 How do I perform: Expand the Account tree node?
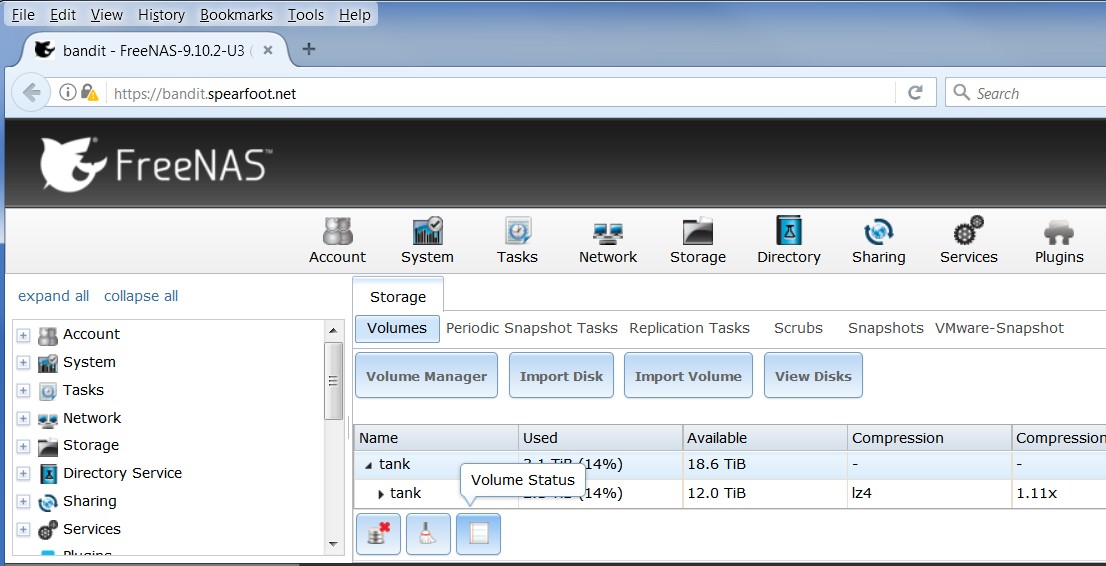(x=23, y=335)
